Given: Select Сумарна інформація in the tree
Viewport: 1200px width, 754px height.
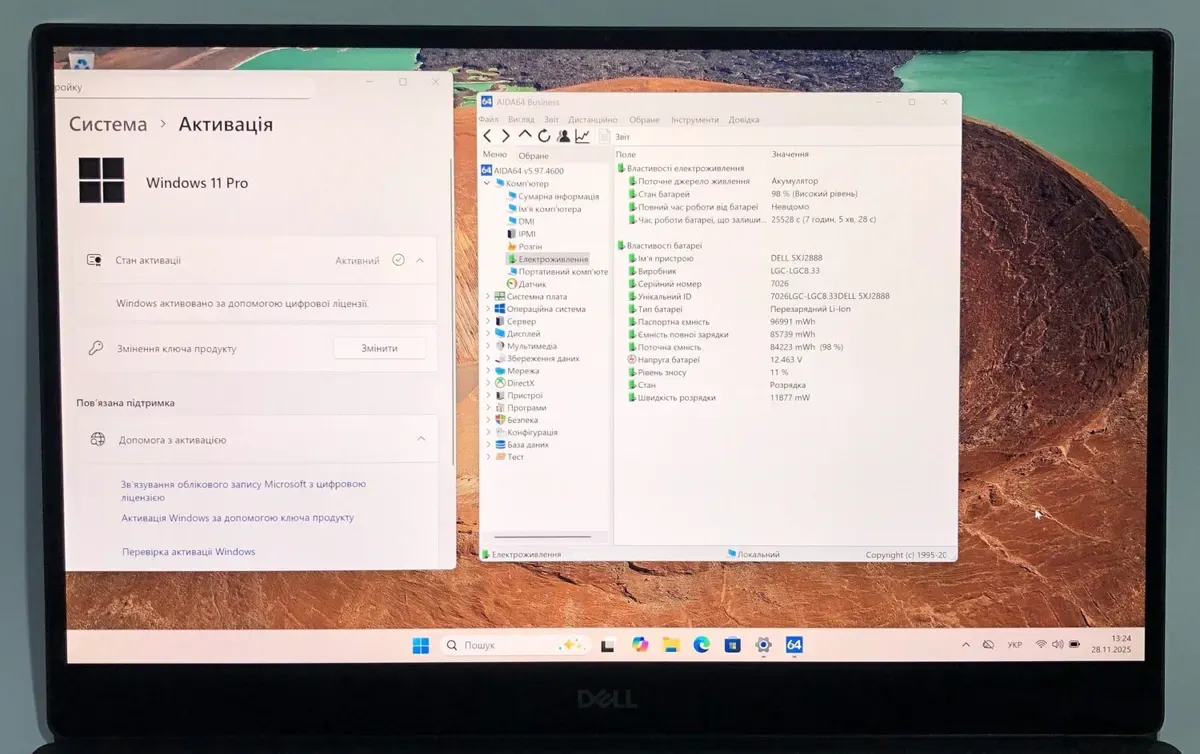Looking at the screenshot, I should (558, 197).
